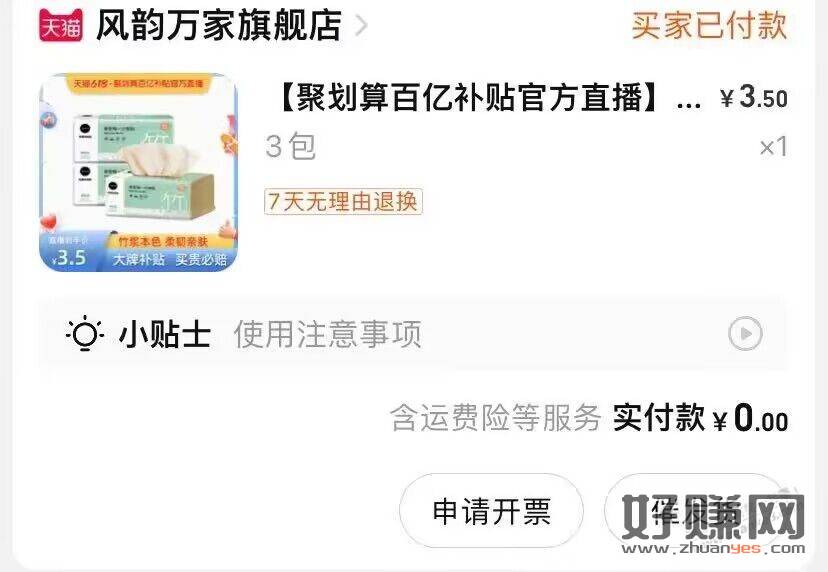The width and height of the screenshot is (828, 572).
Task: Tap the ×1 quantity indicator
Action: pos(773,147)
